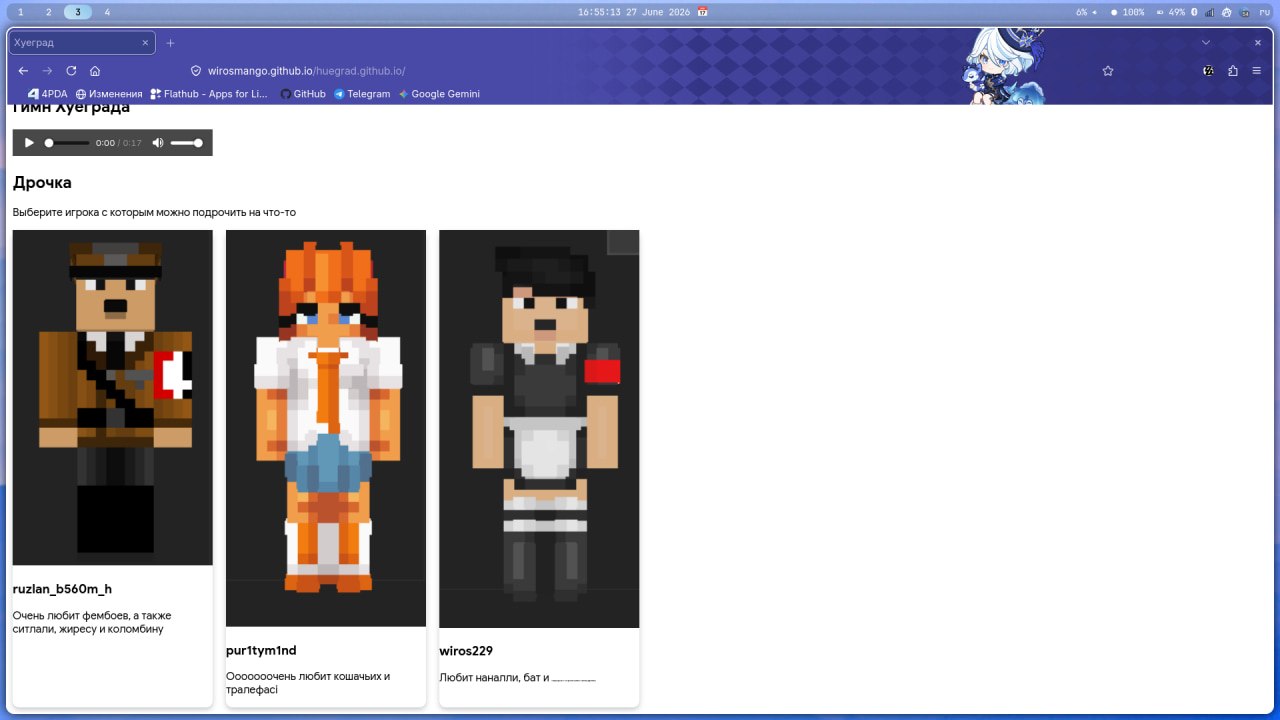The width and height of the screenshot is (1280, 720).
Task: Open the Bluetooth tray icon
Action: tap(1194, 12)
